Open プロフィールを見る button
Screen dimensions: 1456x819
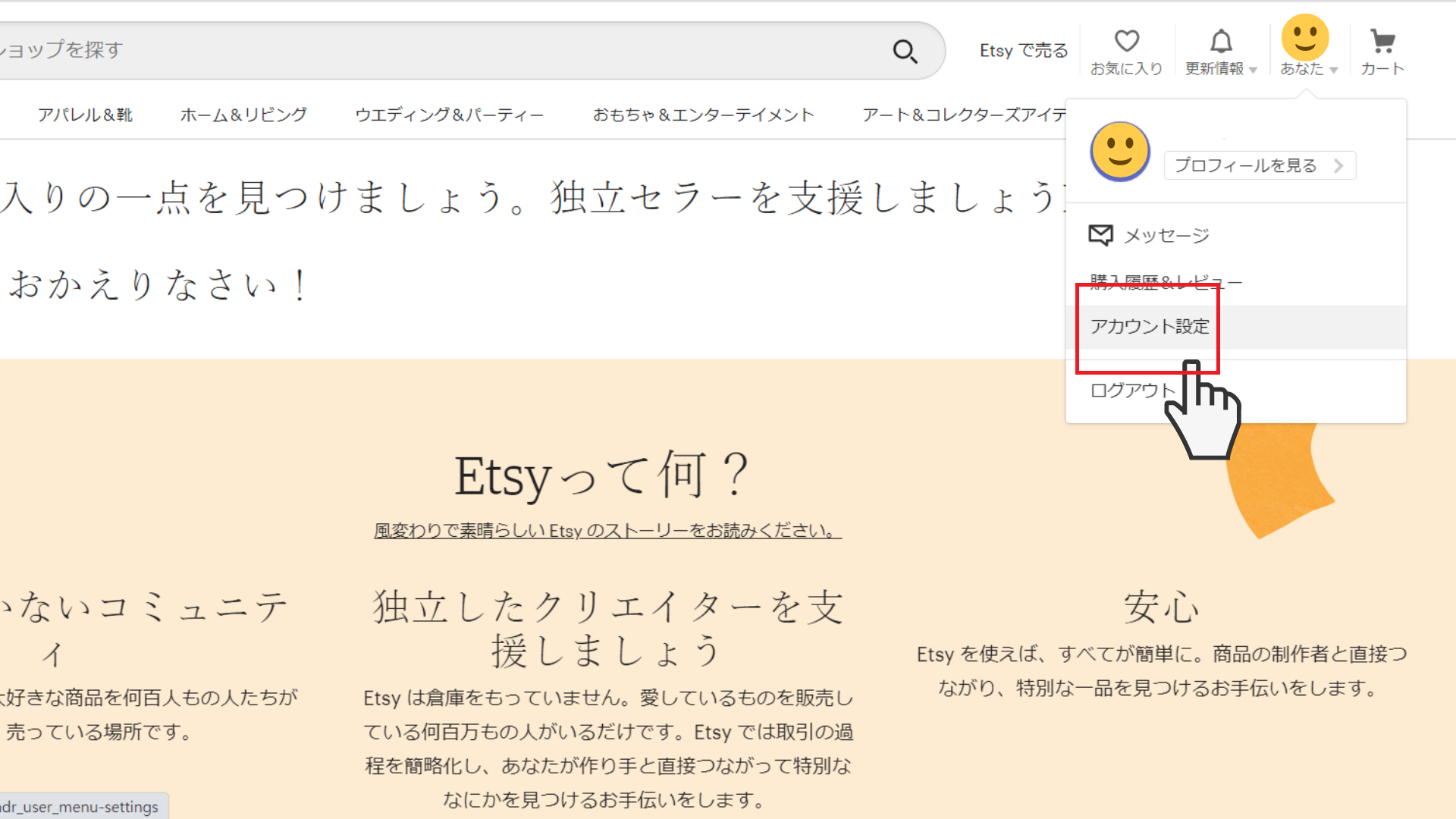(x=1260, y=165)
